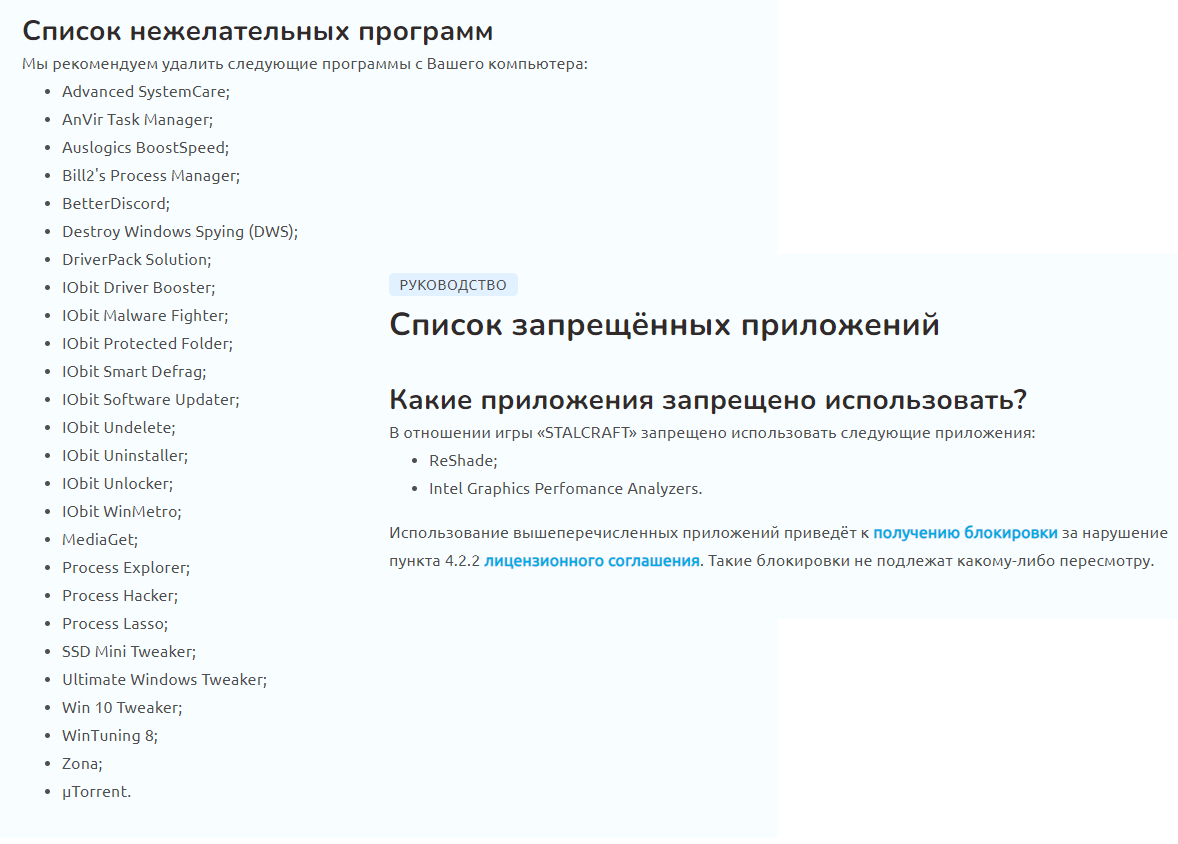Image resolution: width=1178 pixels, height=844 pixels.
Task: Select heading 'Список нежелательных программ'
Action: click(258, 32)
